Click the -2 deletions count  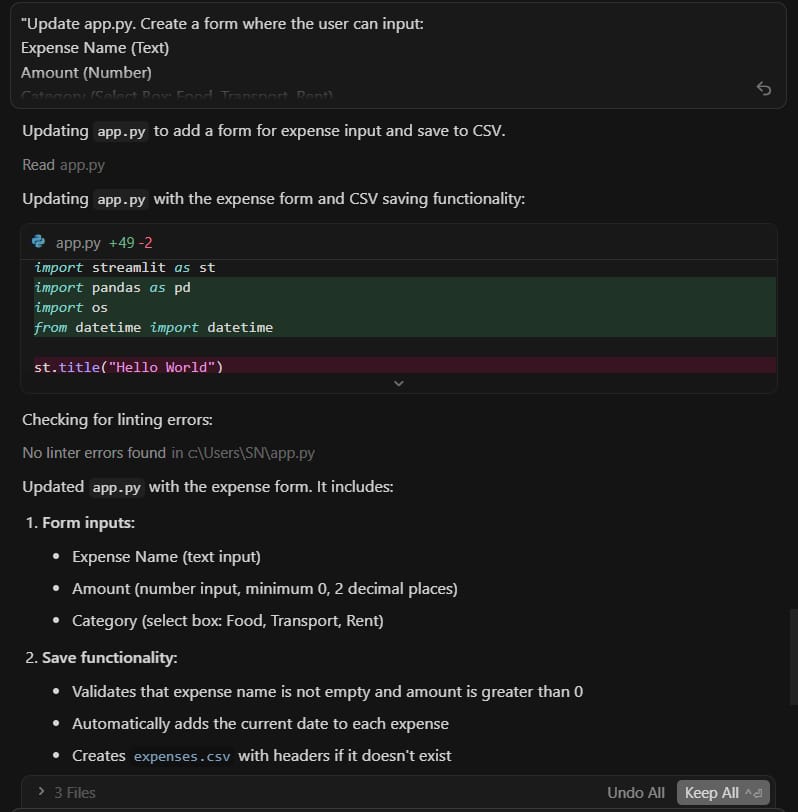tap(146, 242)
